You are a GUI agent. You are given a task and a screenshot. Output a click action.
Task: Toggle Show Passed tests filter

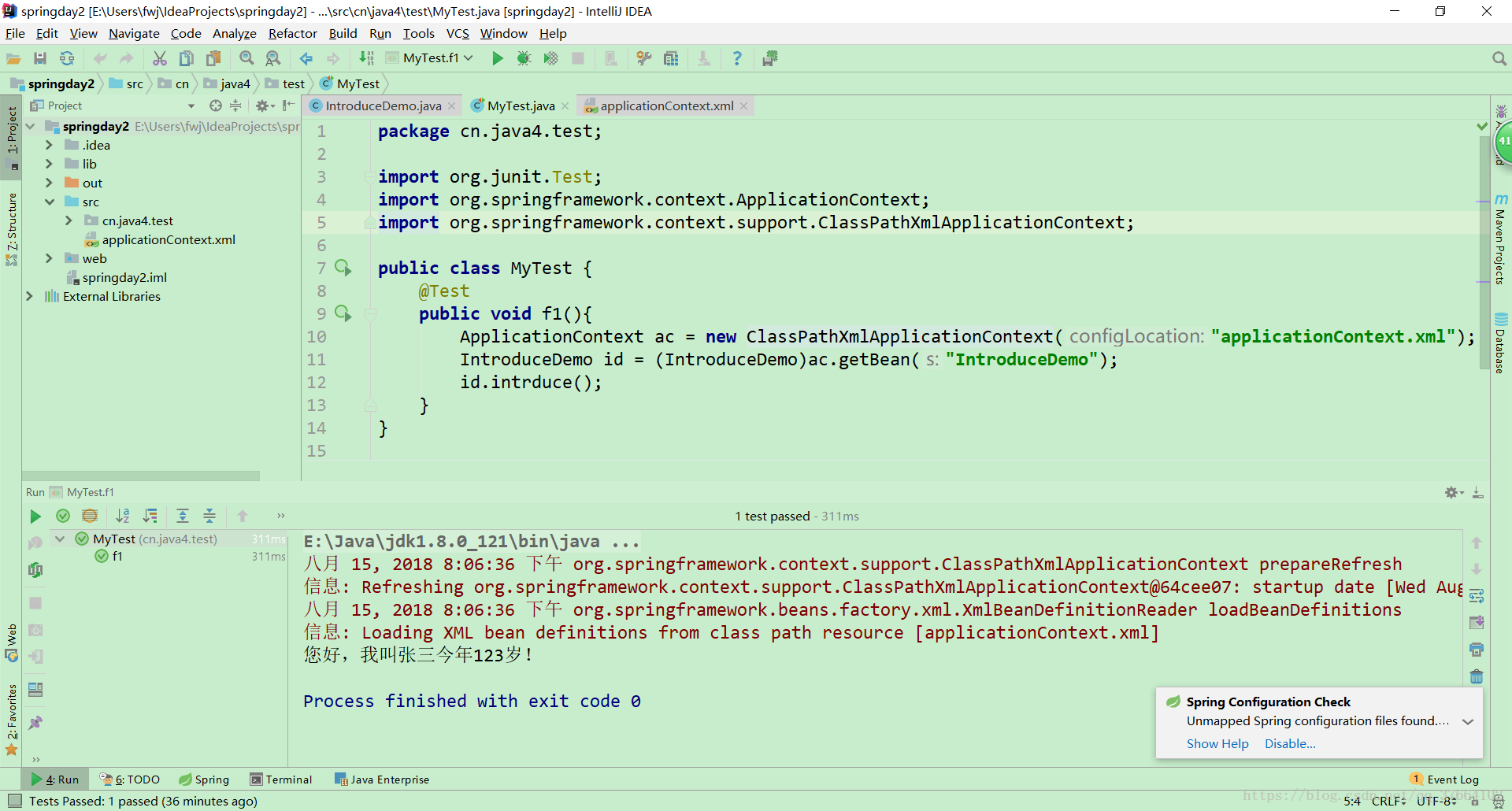point(63,516)
